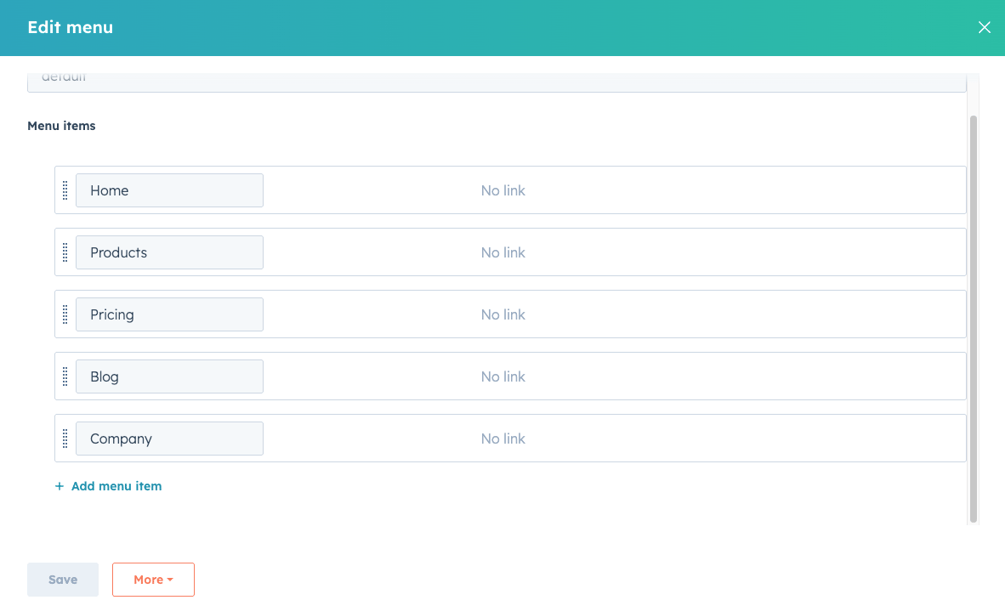Viewport: 1005px width, 600px height.
Task: Click the drag handle beside Company
Action: pos(65,438)
